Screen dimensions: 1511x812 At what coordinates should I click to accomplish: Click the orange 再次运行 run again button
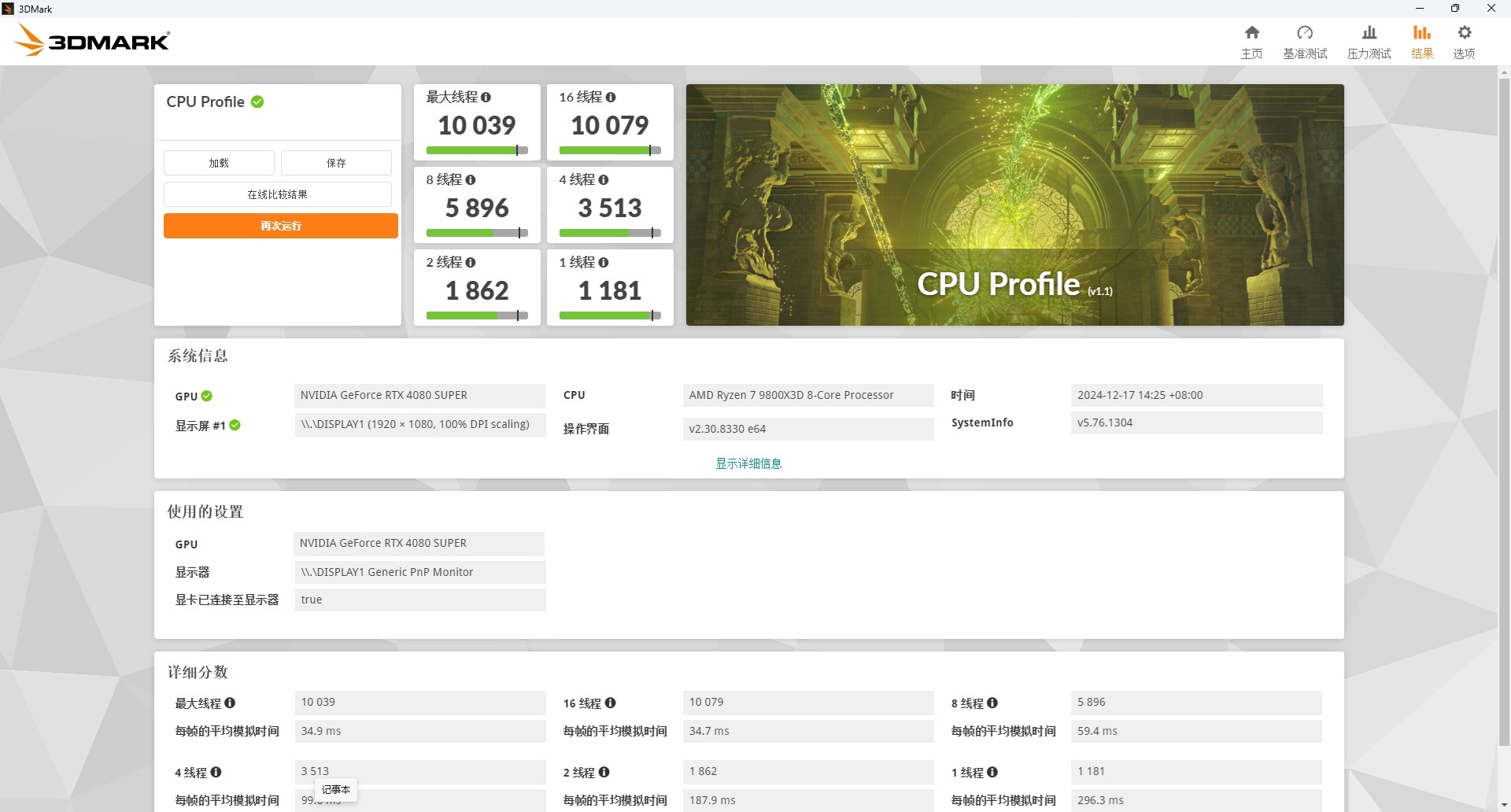point(281,226)
